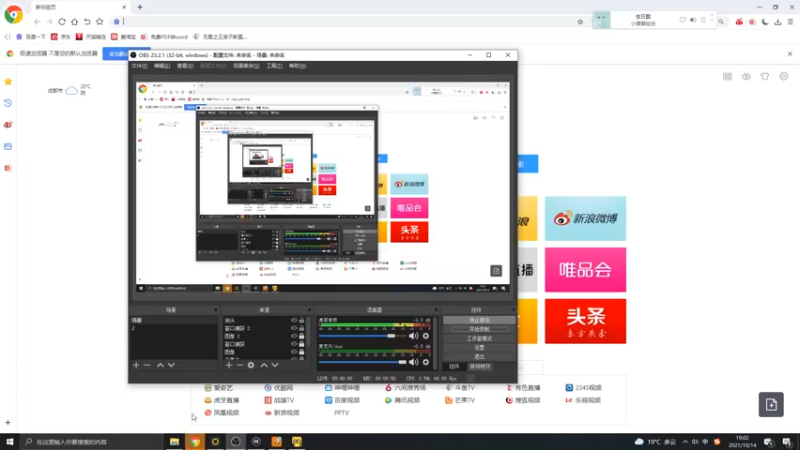Image resolution: width=800 pixels, height=450 pixels.
Task: Open File Explorer from taskbar
Action: click(x=174, y=441)
